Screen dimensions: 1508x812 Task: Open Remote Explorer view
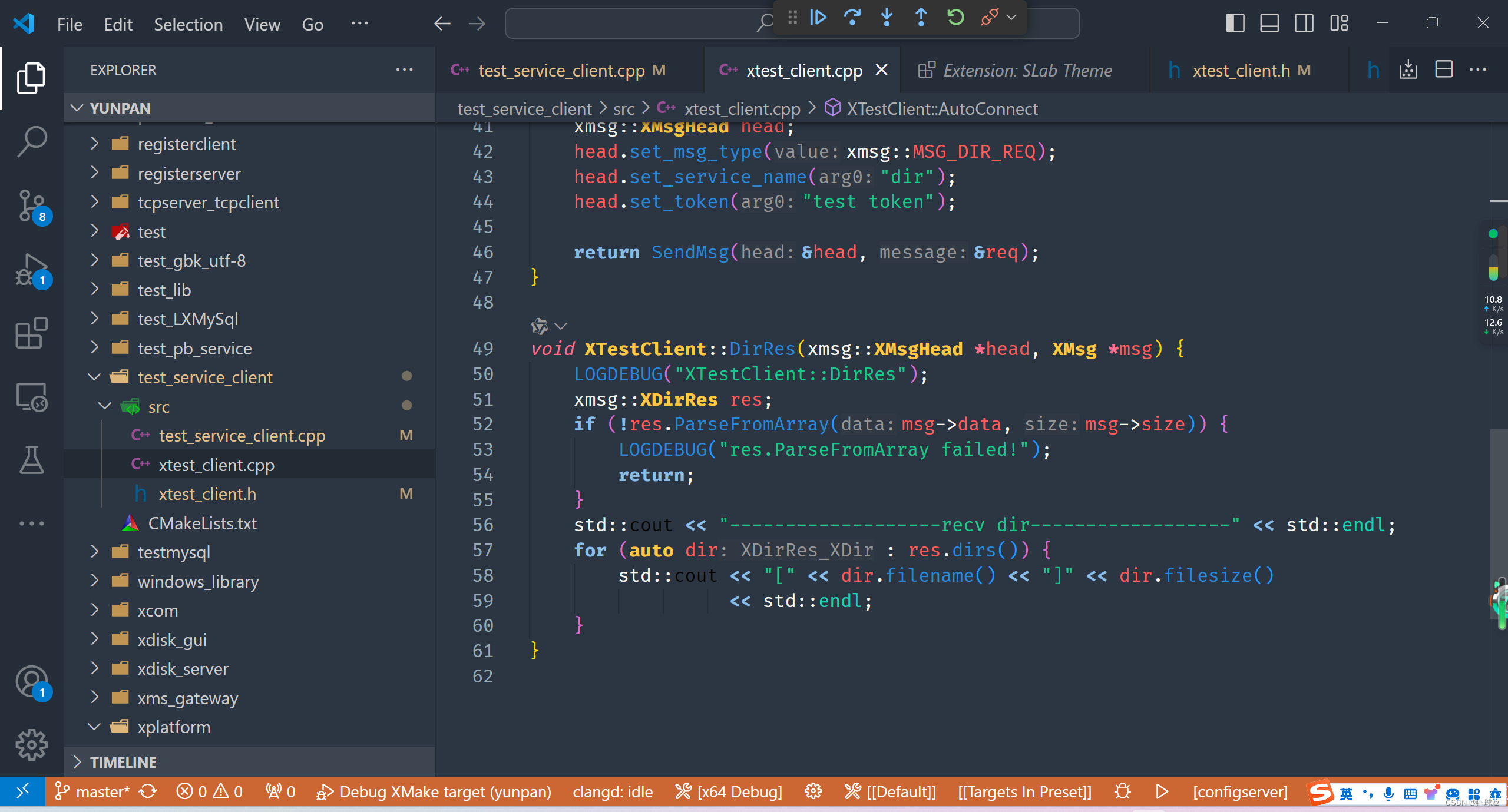[31, 397]
